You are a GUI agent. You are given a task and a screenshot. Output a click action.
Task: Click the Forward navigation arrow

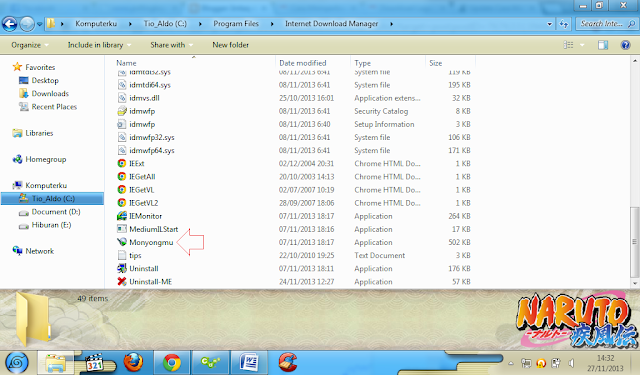click(27, 24)
